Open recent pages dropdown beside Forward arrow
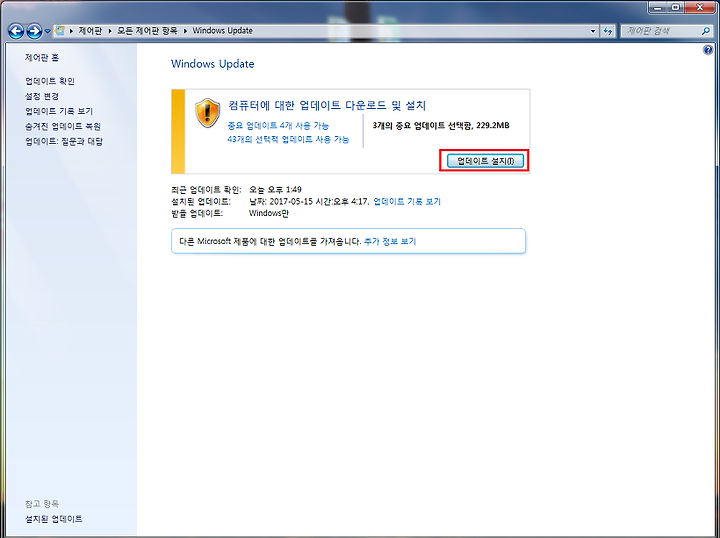This screenshot has width=720, height=538. pyautogui.click(x=47, y=32)
